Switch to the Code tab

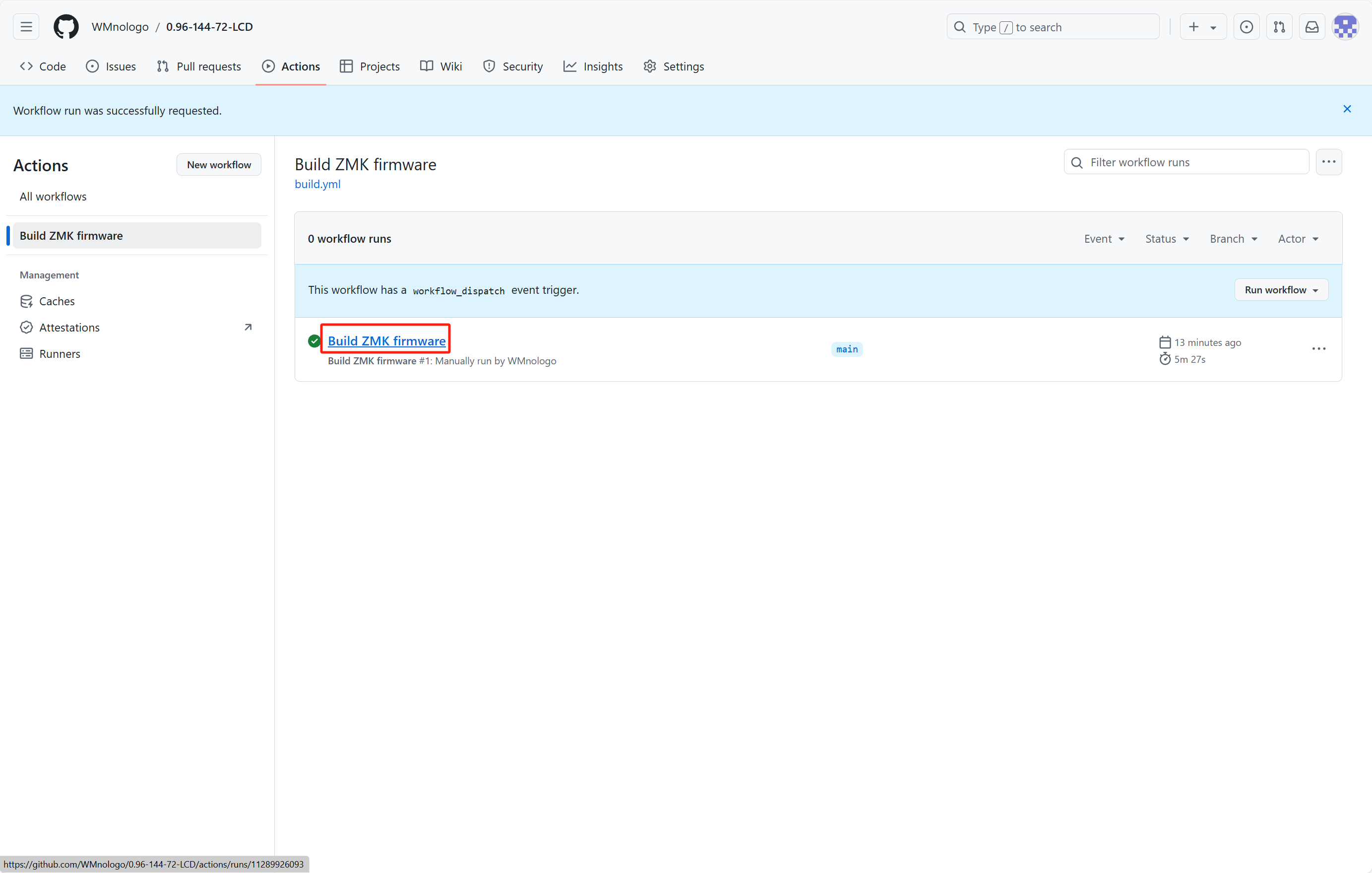tap(43, 66)
